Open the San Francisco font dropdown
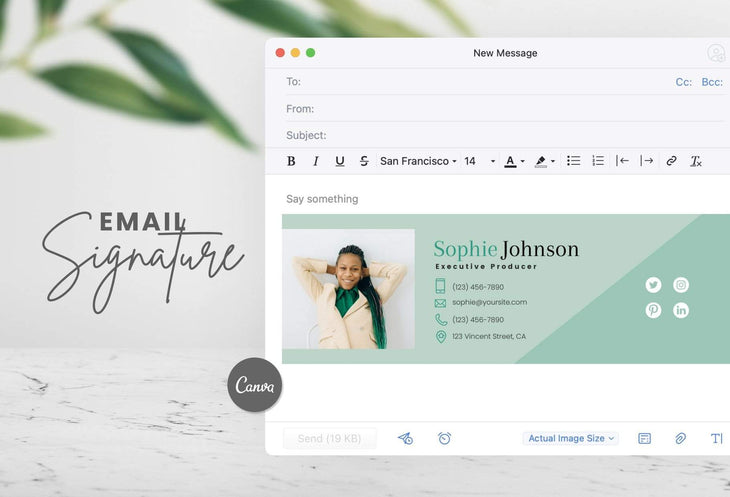 pyautogui.click(x=418, y=161)
